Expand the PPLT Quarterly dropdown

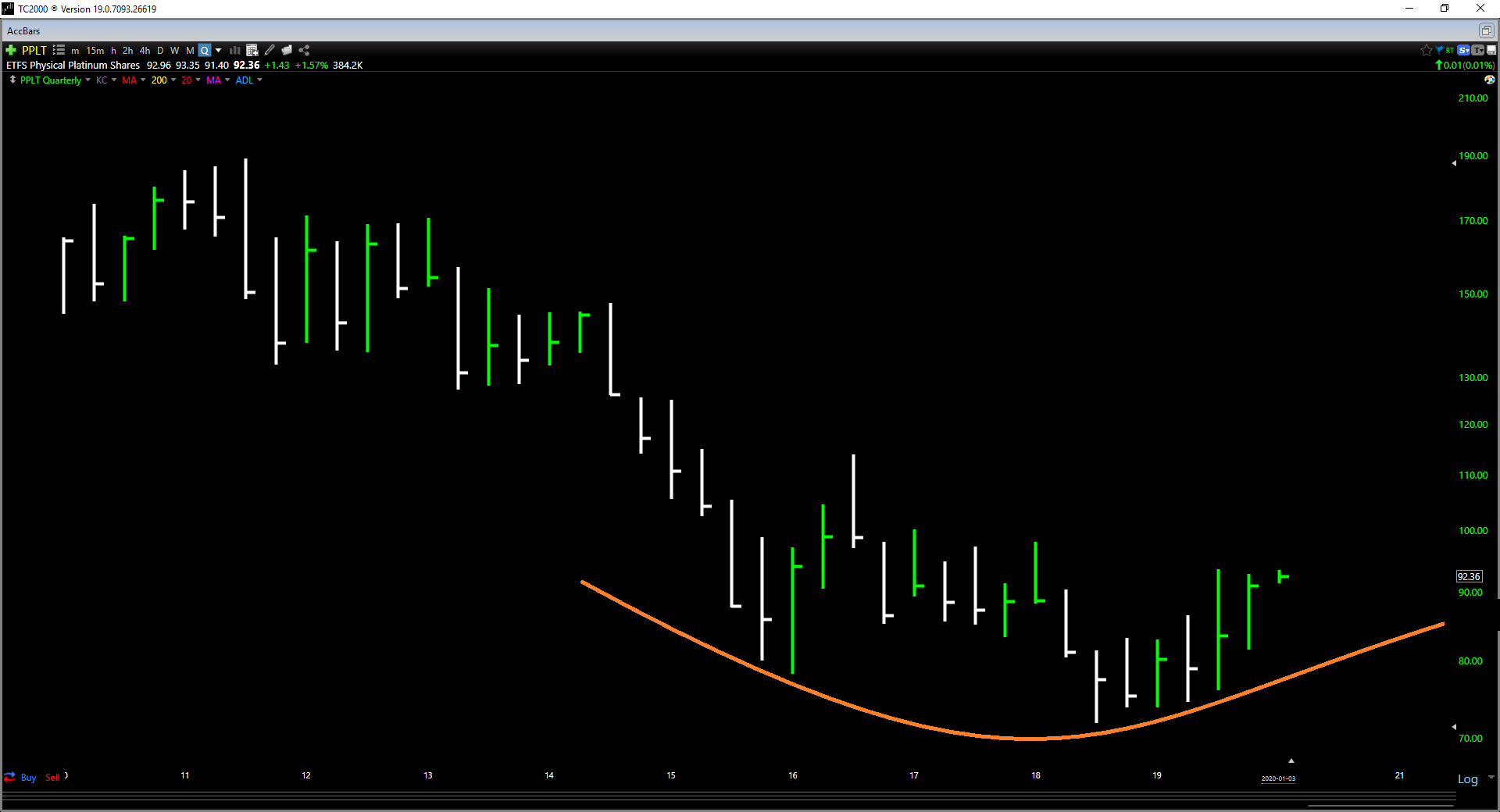[87, 80]
